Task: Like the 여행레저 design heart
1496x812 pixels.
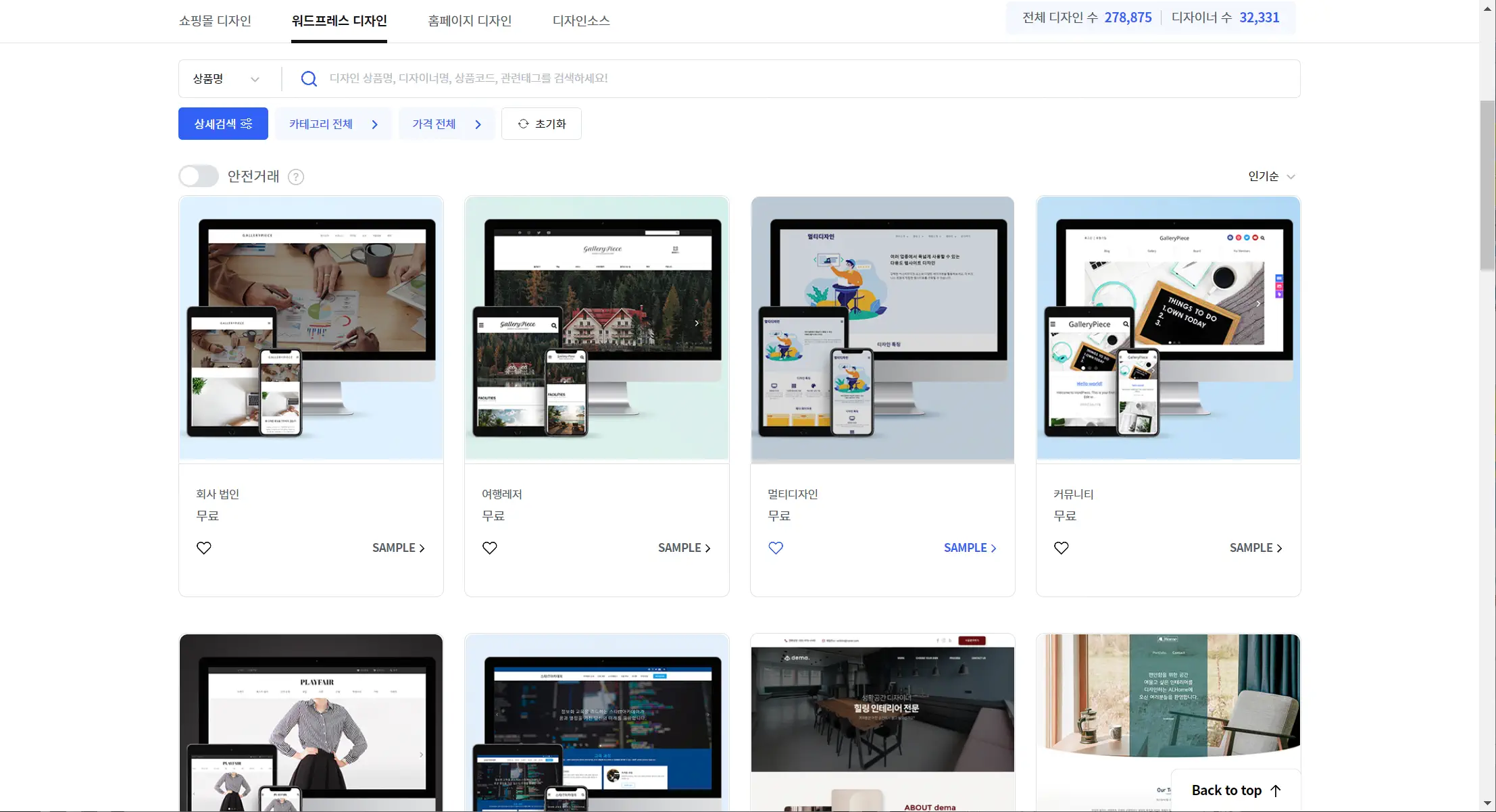Action: coord(490,548)
